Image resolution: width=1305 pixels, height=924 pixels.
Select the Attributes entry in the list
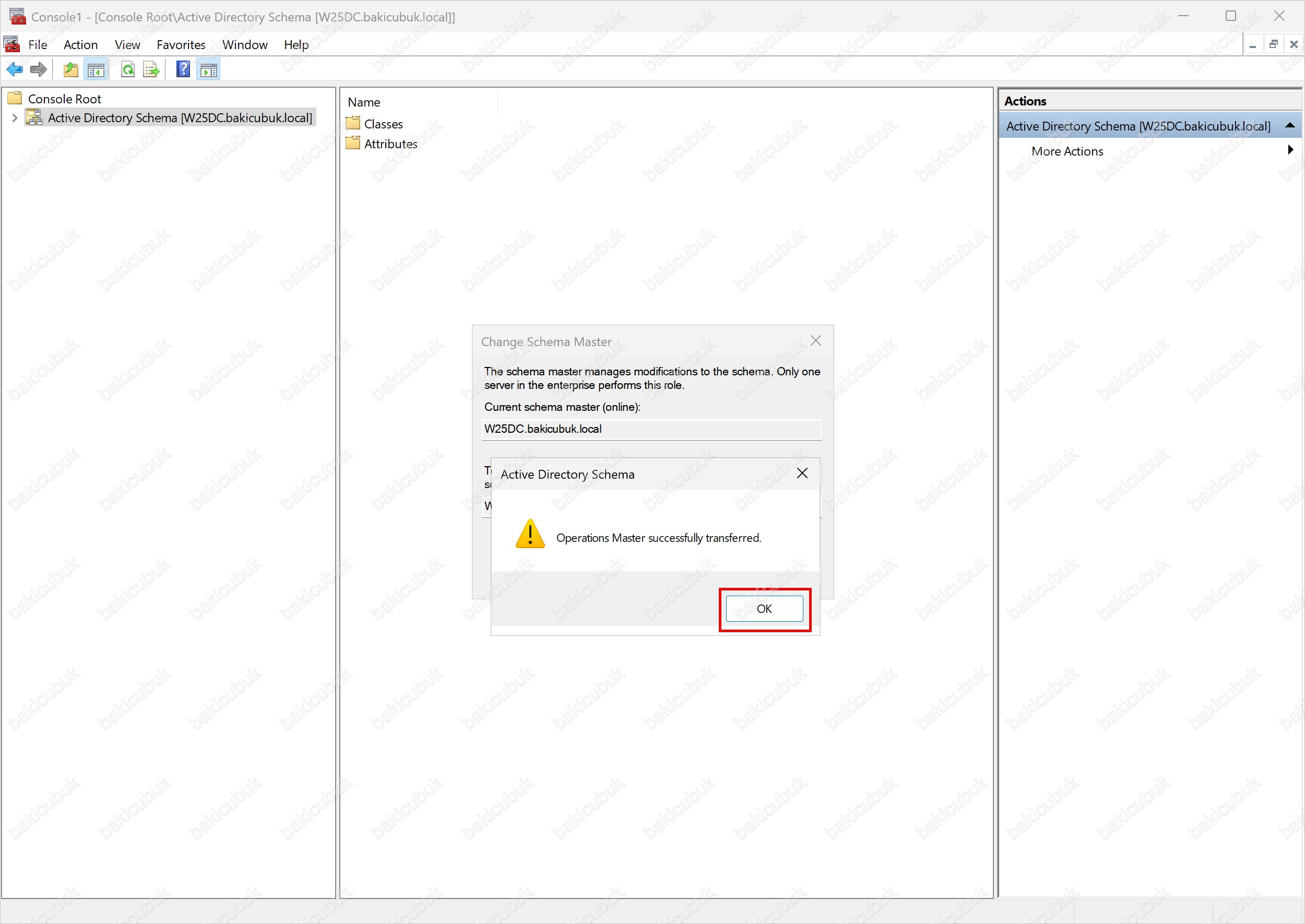click(x=390, y=144)
